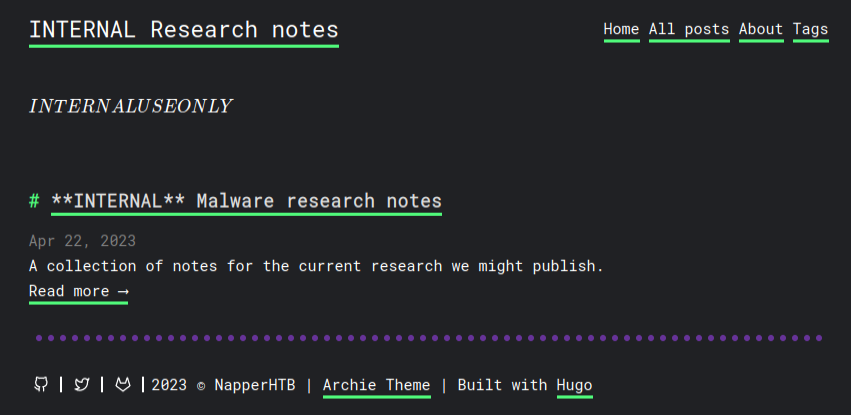The height and width of the screenshot is (415, 851).
Task: Click the arrow in Read more
Action: coord(122,291)
